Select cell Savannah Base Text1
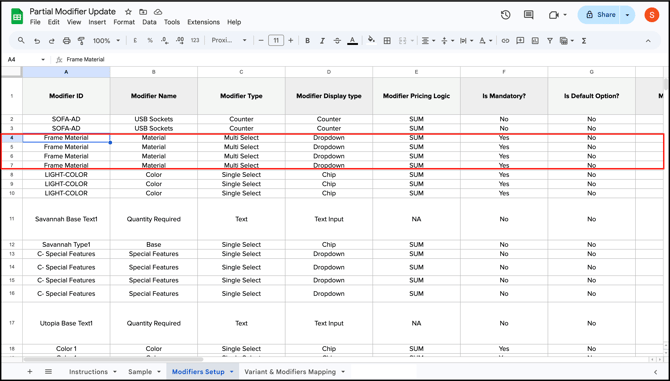The height and width of the screenshot is (381, 670). tap(66, 219)
